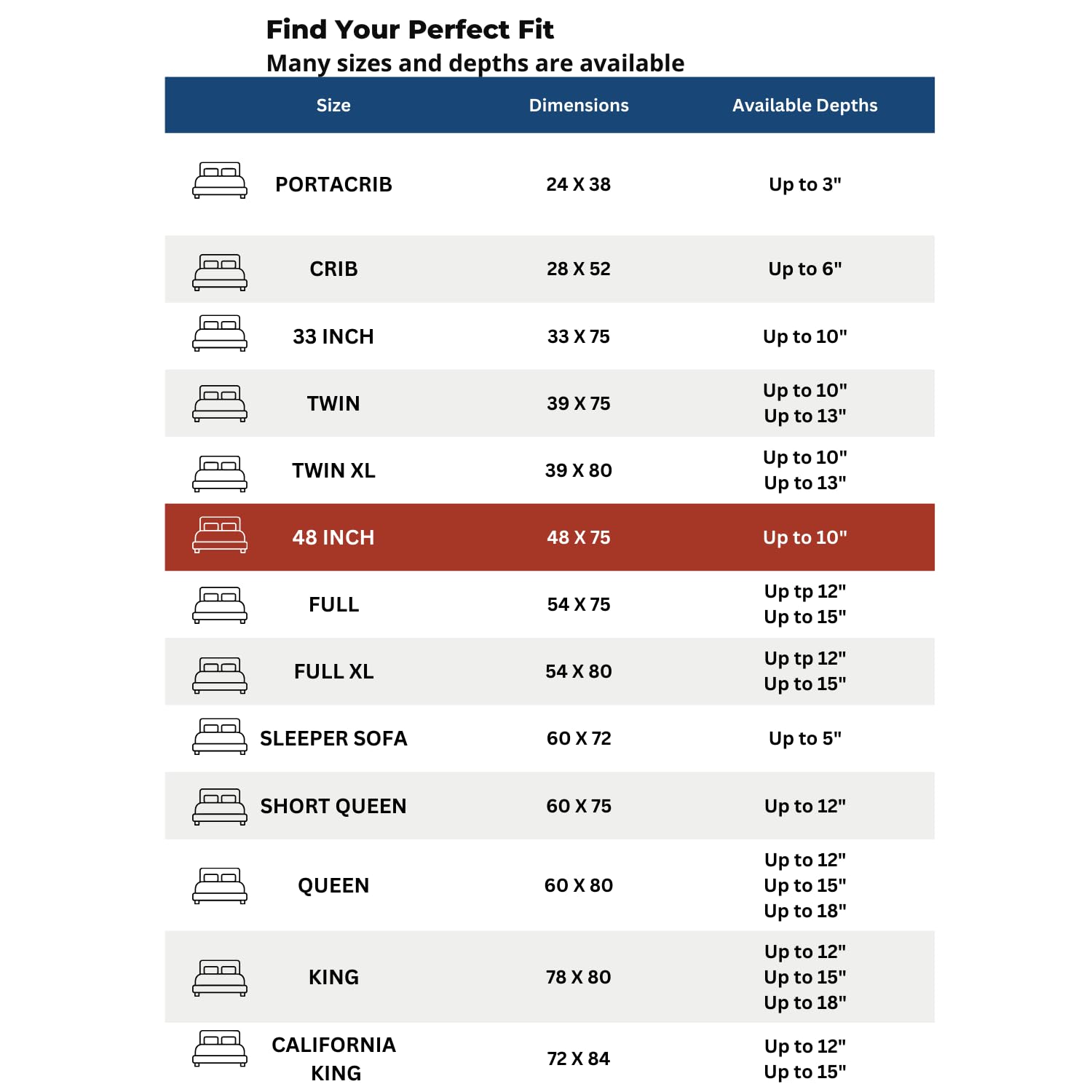Click the Dimensions column header

point(579,106)
